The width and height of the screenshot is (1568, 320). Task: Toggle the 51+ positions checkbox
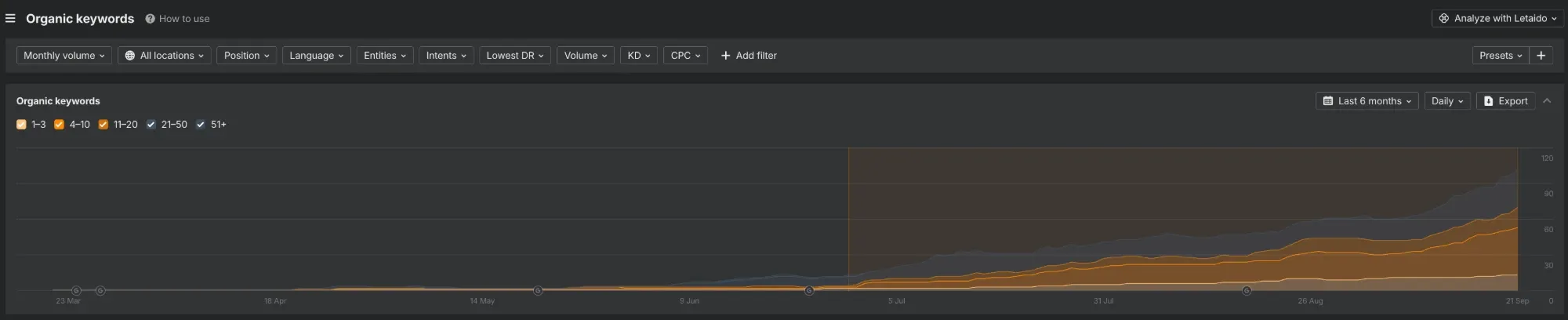(x=200, y=125)
